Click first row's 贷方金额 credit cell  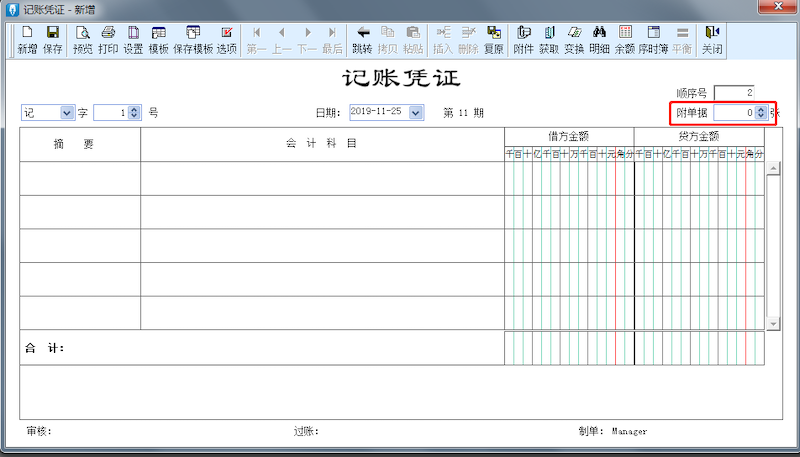pos(699,179)
